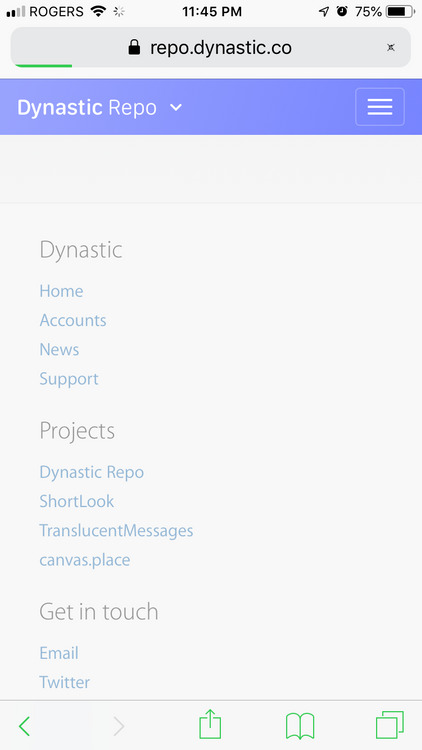Go to the Accounts link
The image size is (422, 750).
pyautogui.click(x=73, y=320)
